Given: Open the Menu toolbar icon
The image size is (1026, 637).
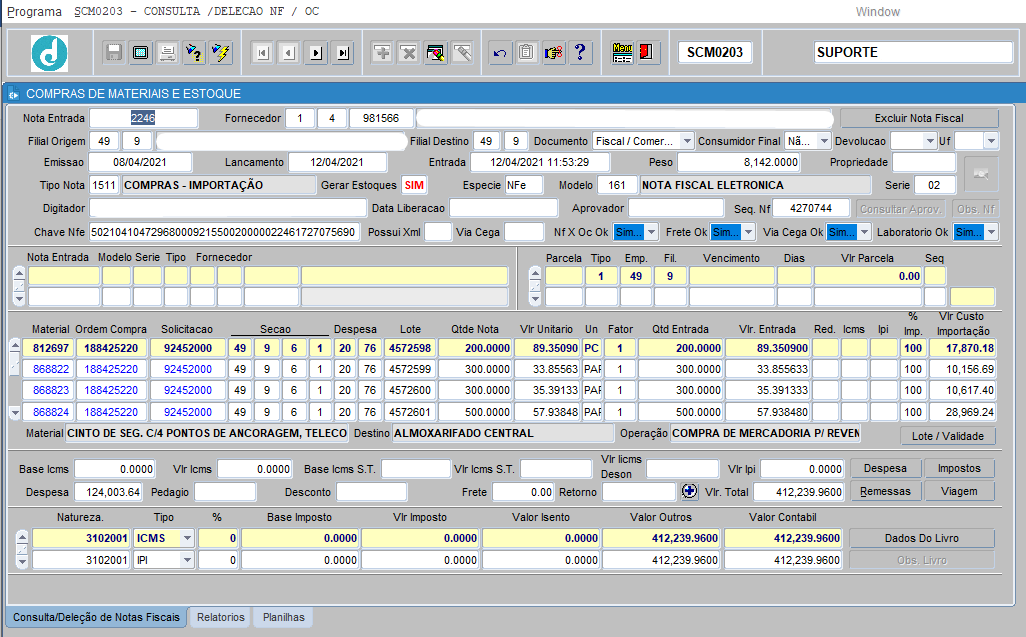Looking at the screenshot, I should coord(622,52).
